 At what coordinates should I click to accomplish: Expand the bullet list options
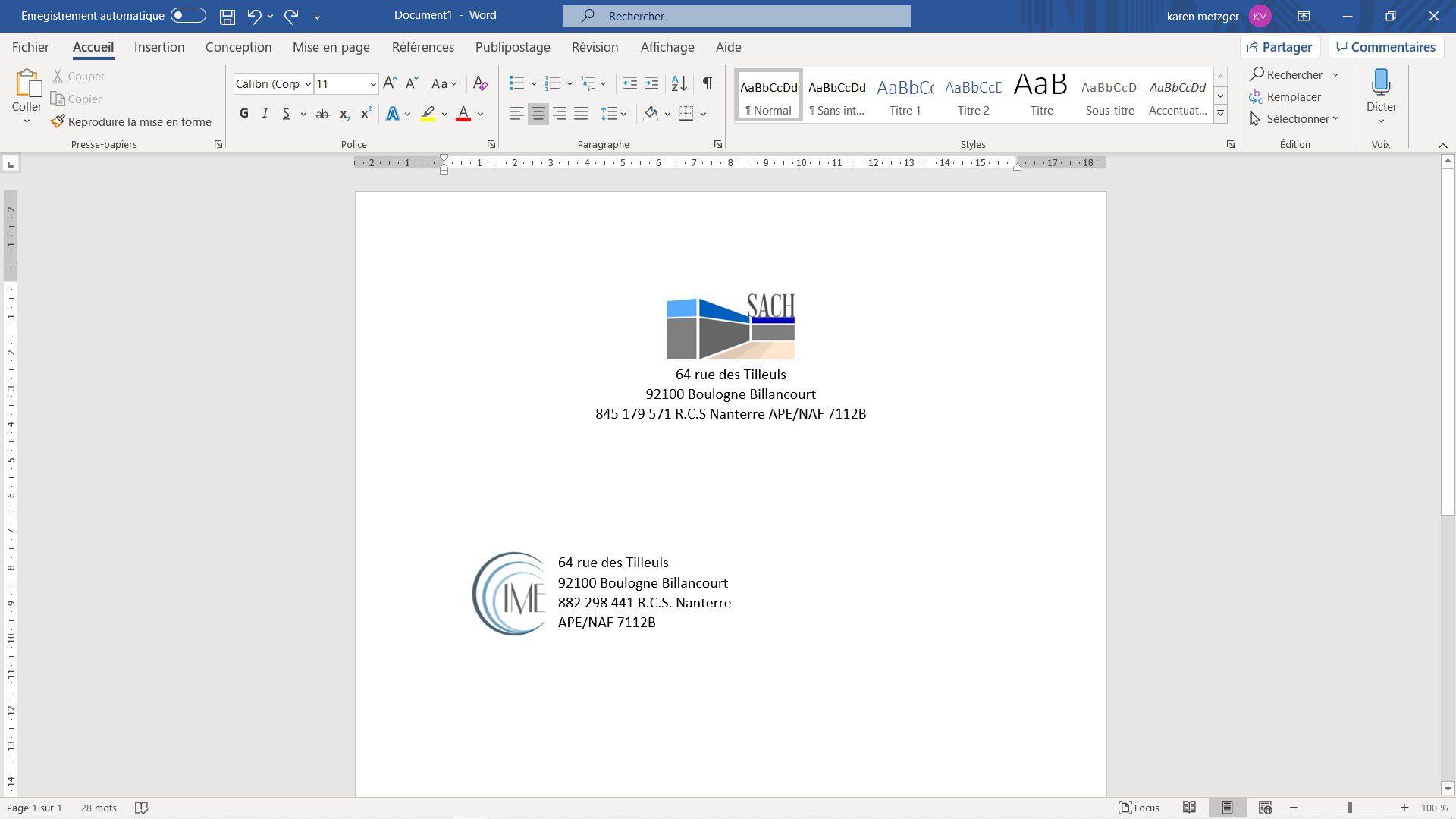[x=534, y=83]
